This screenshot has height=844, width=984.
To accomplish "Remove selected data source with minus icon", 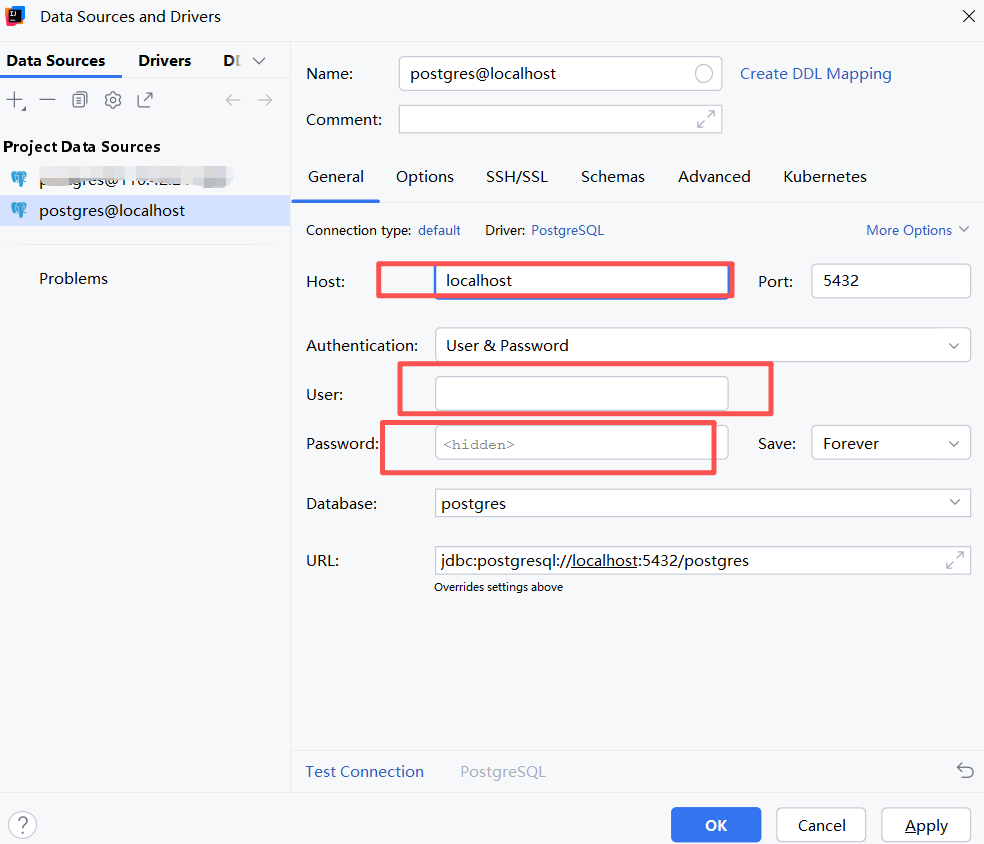I will [x=47, y=100].
